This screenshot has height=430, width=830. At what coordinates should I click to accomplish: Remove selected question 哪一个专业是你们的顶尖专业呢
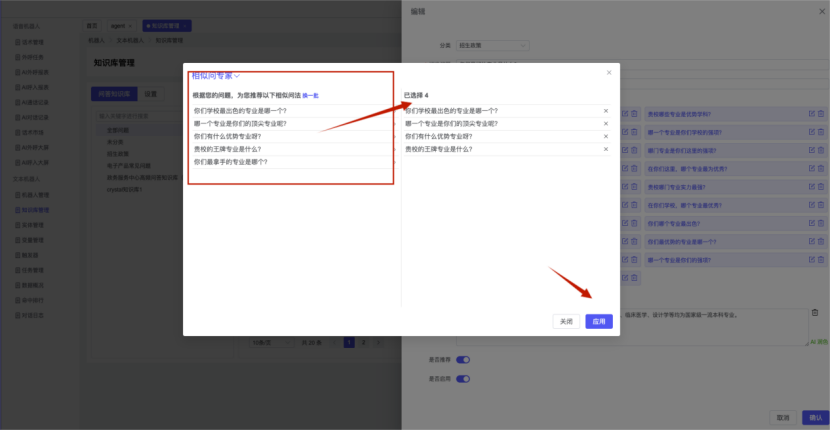[605, 124]
